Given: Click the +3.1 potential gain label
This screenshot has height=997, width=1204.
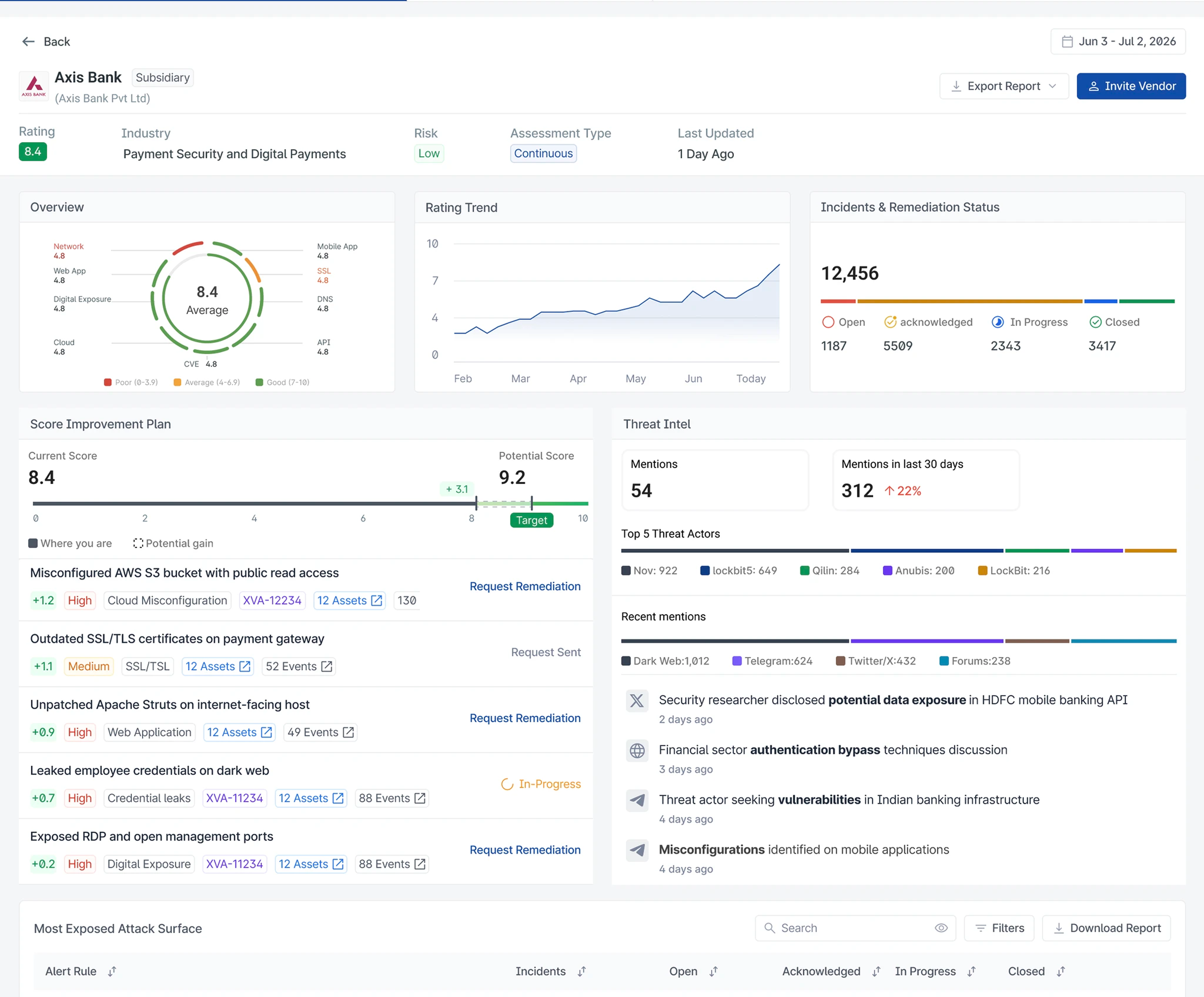Looking at the screenshot, I should pyautogui.click(x=457, y=489).
